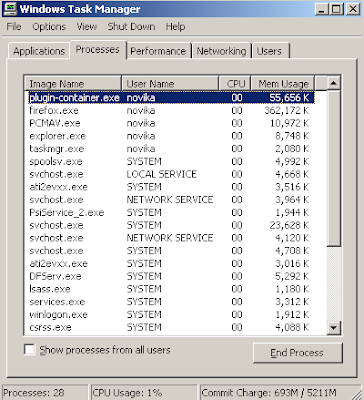Select the winlogon.exe process

tap(171, 315)
